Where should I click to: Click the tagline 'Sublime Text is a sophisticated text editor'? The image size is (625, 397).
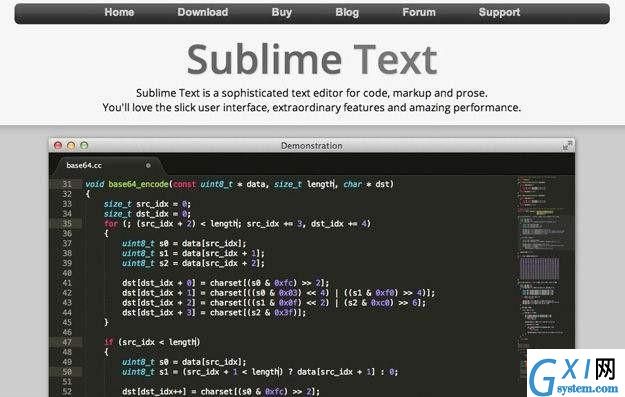[312, 93]
